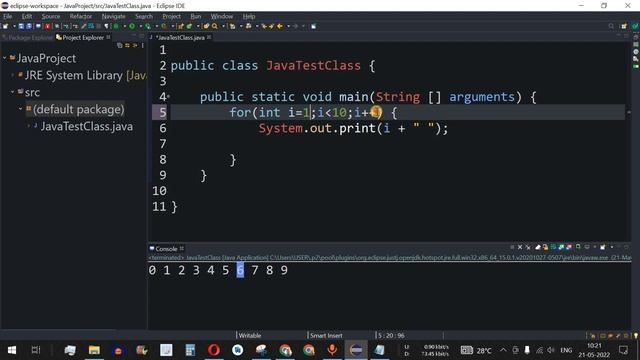Image resolution: width=640 pixels, height=360 pixels.
Task: Click the console Terminate icon
Action: click(x=512, y=247)
